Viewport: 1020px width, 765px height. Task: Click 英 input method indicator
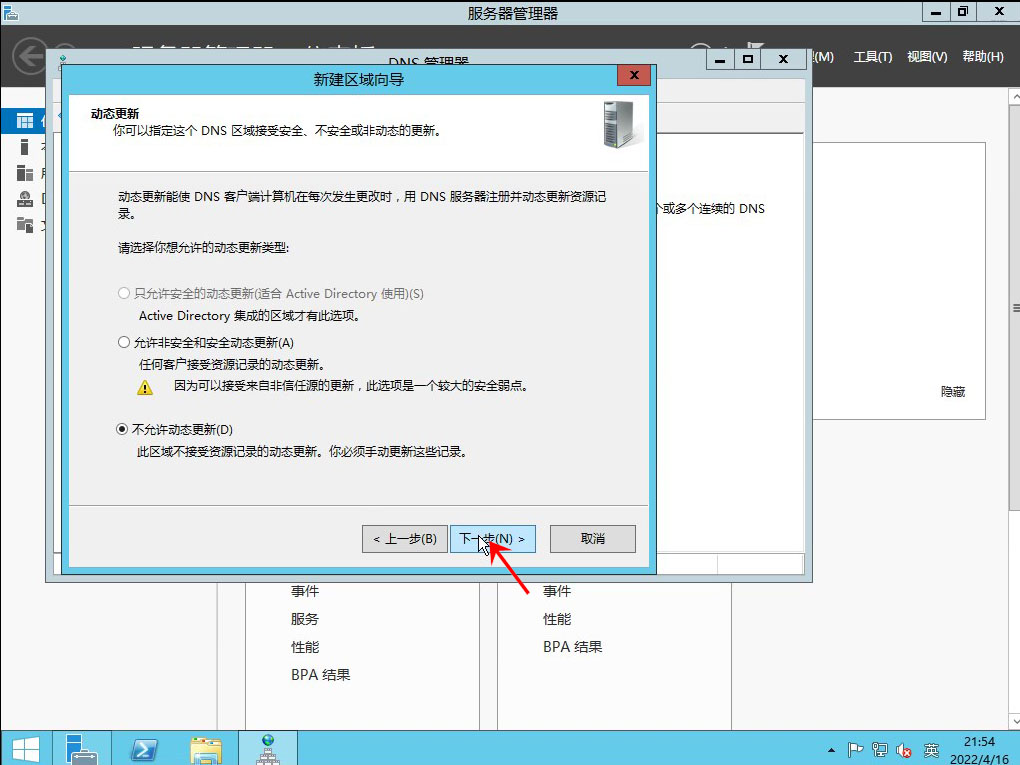tap(932, 750)
